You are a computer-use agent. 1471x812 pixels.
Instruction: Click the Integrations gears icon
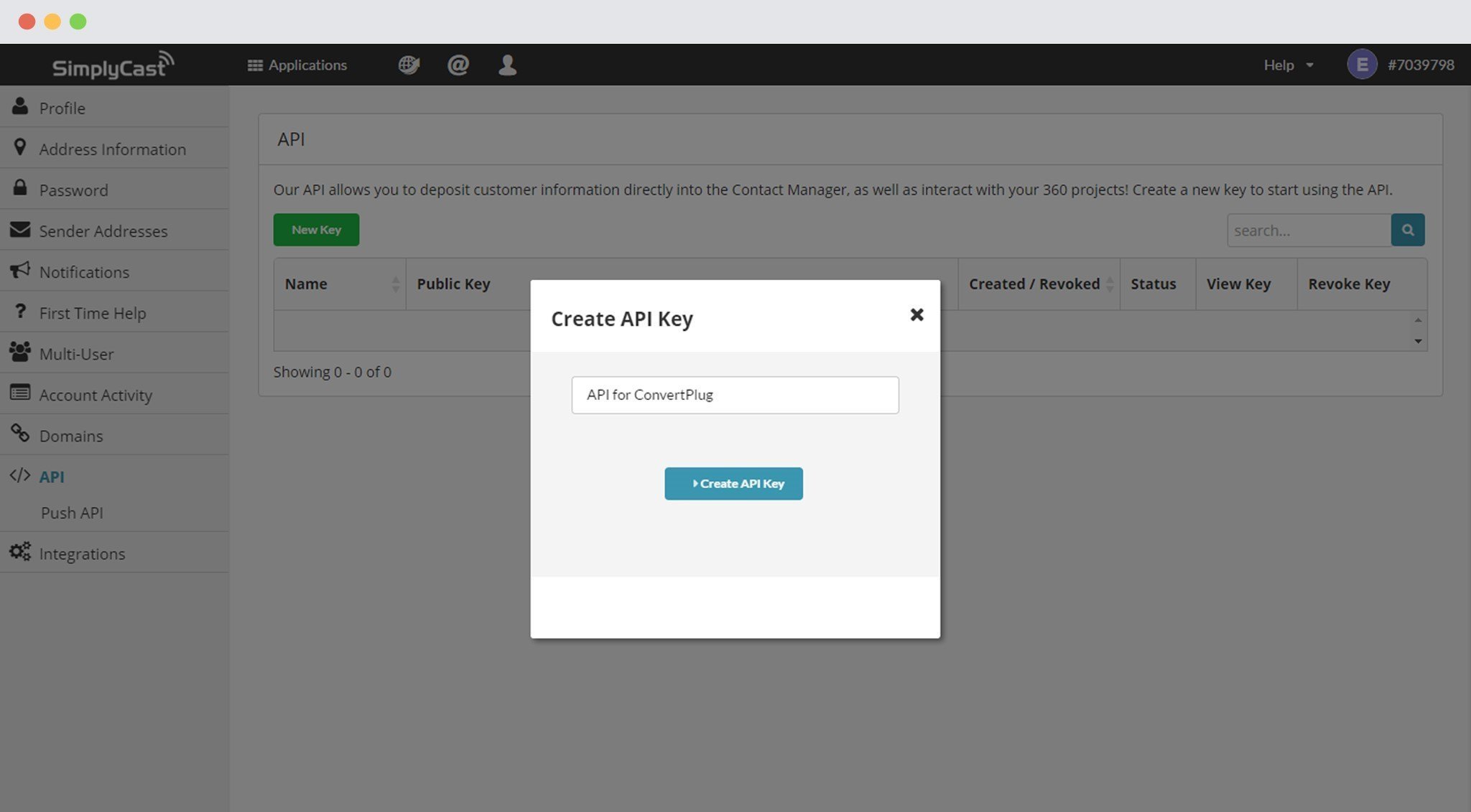point(20,551)
